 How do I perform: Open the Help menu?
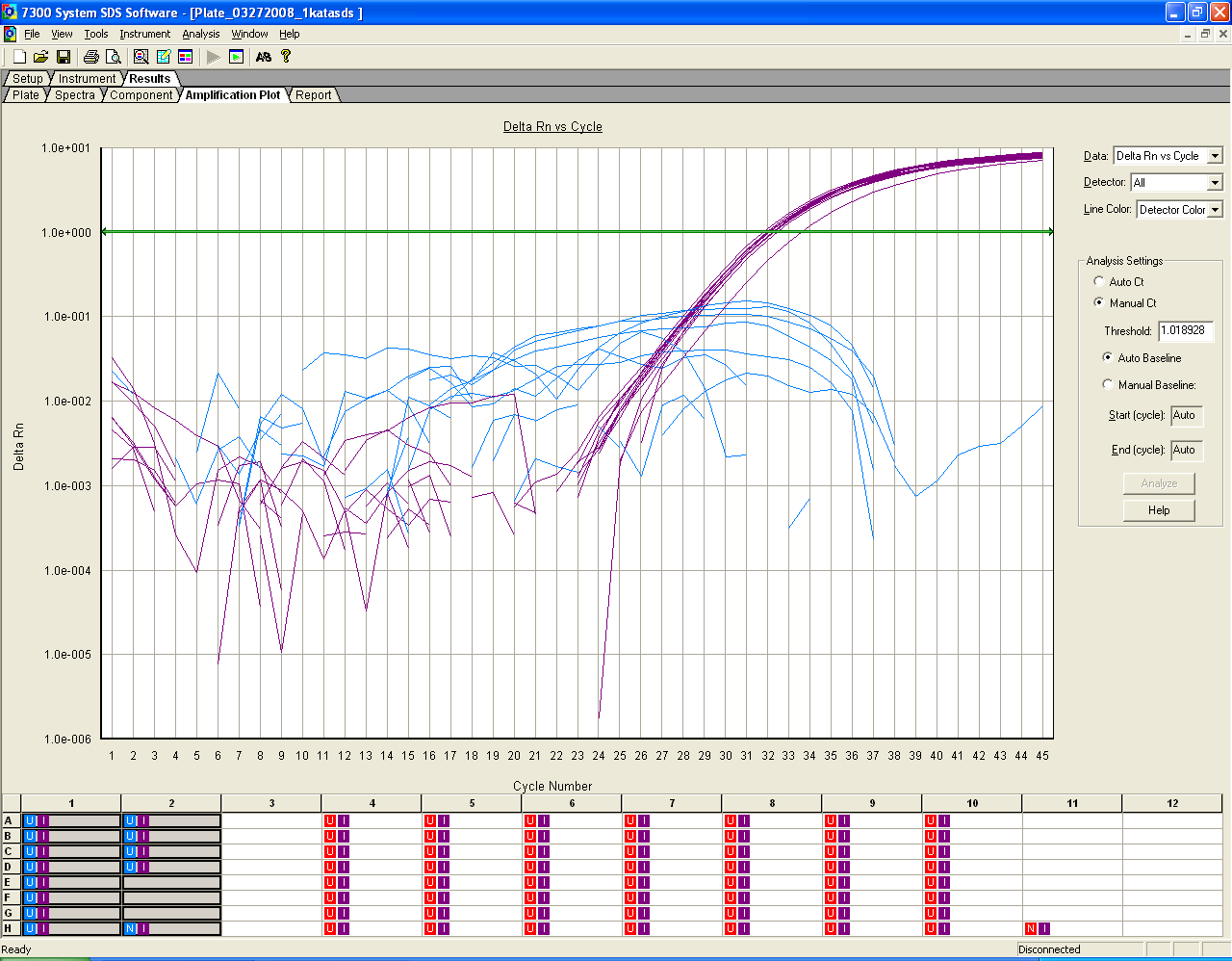[290, 34]
